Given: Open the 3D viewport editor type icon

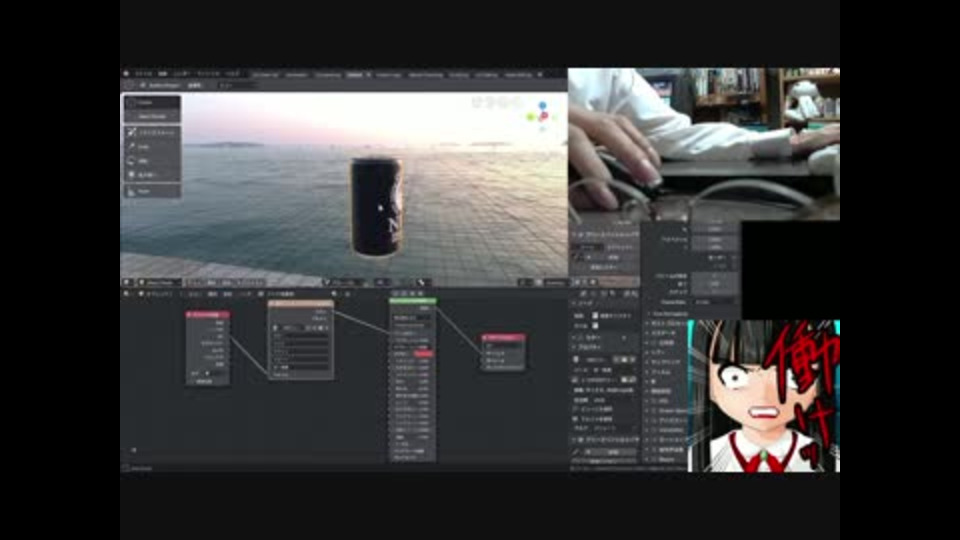Looking at the screenshot, I should pyautogui.click(x=127, y=283).
